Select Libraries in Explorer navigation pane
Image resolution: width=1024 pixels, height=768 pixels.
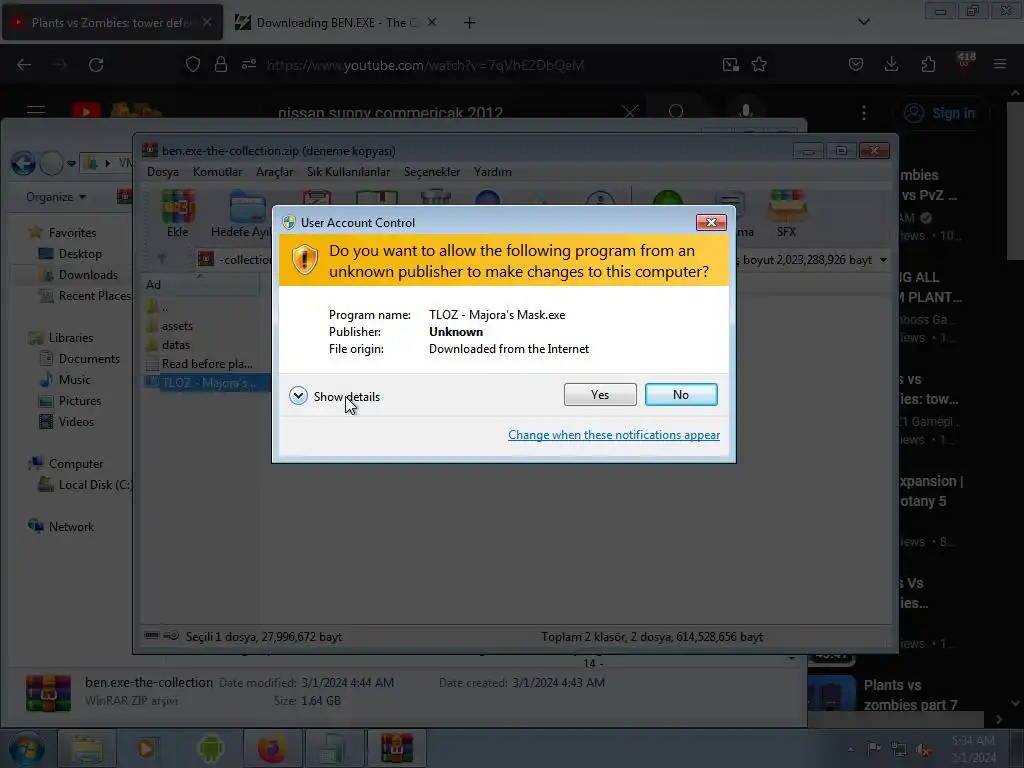coord(61,338)
